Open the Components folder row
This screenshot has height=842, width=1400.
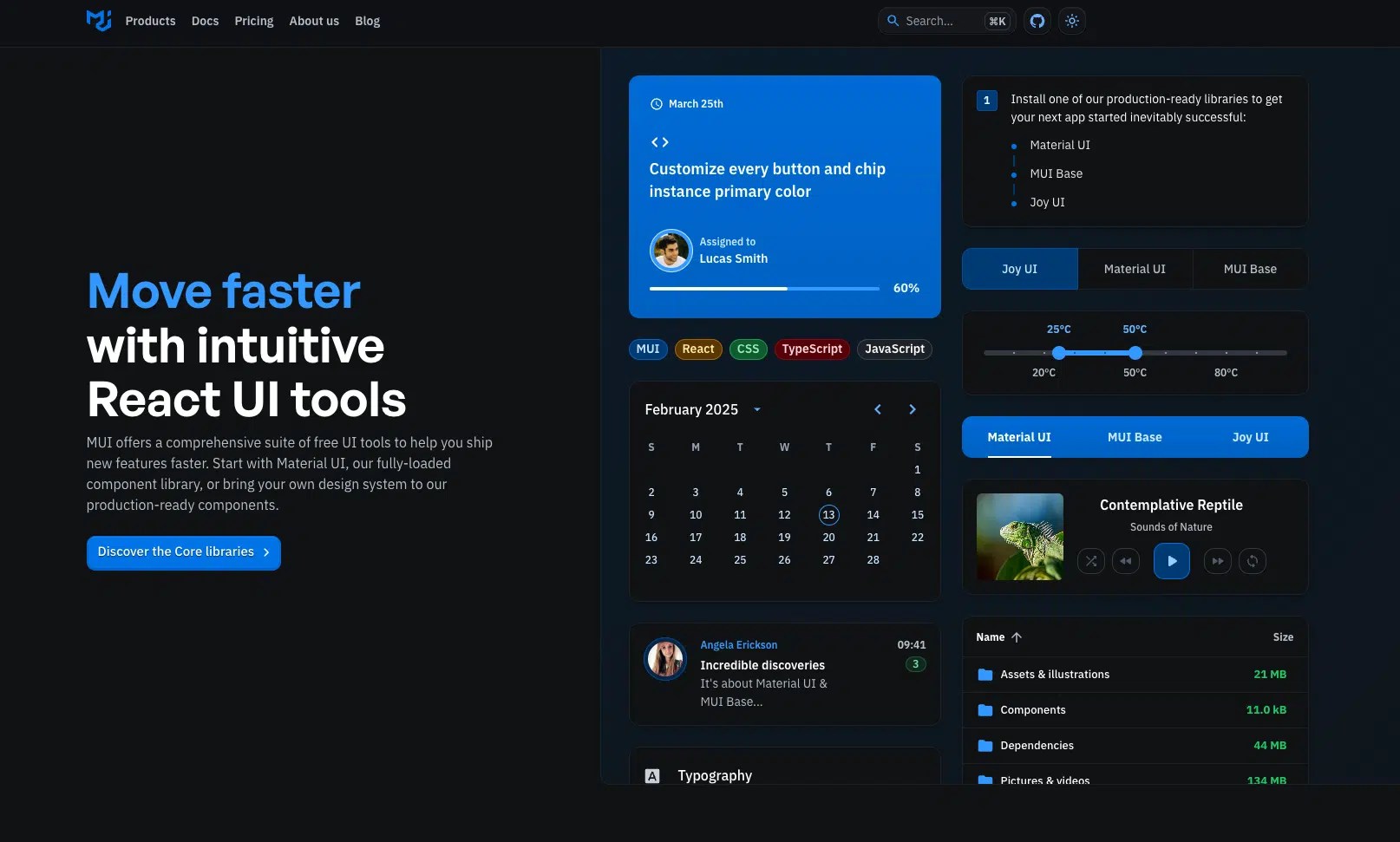[x=1135, y=710]
